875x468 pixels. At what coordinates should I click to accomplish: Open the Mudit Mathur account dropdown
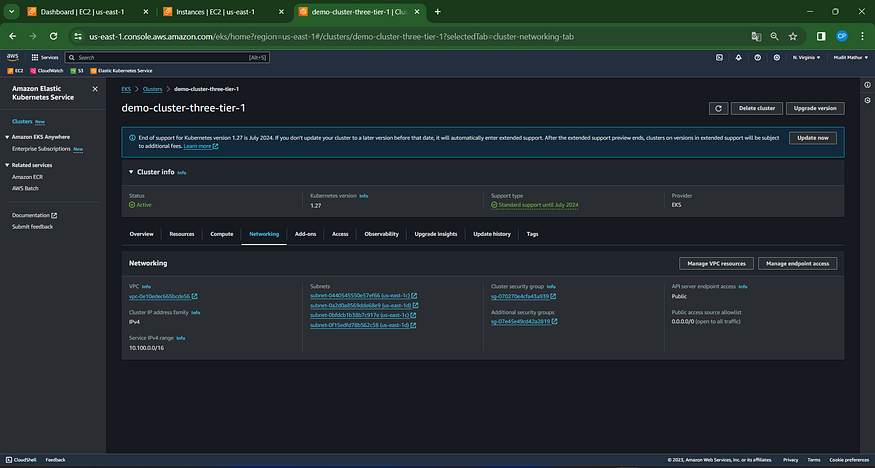click(851, 57)
